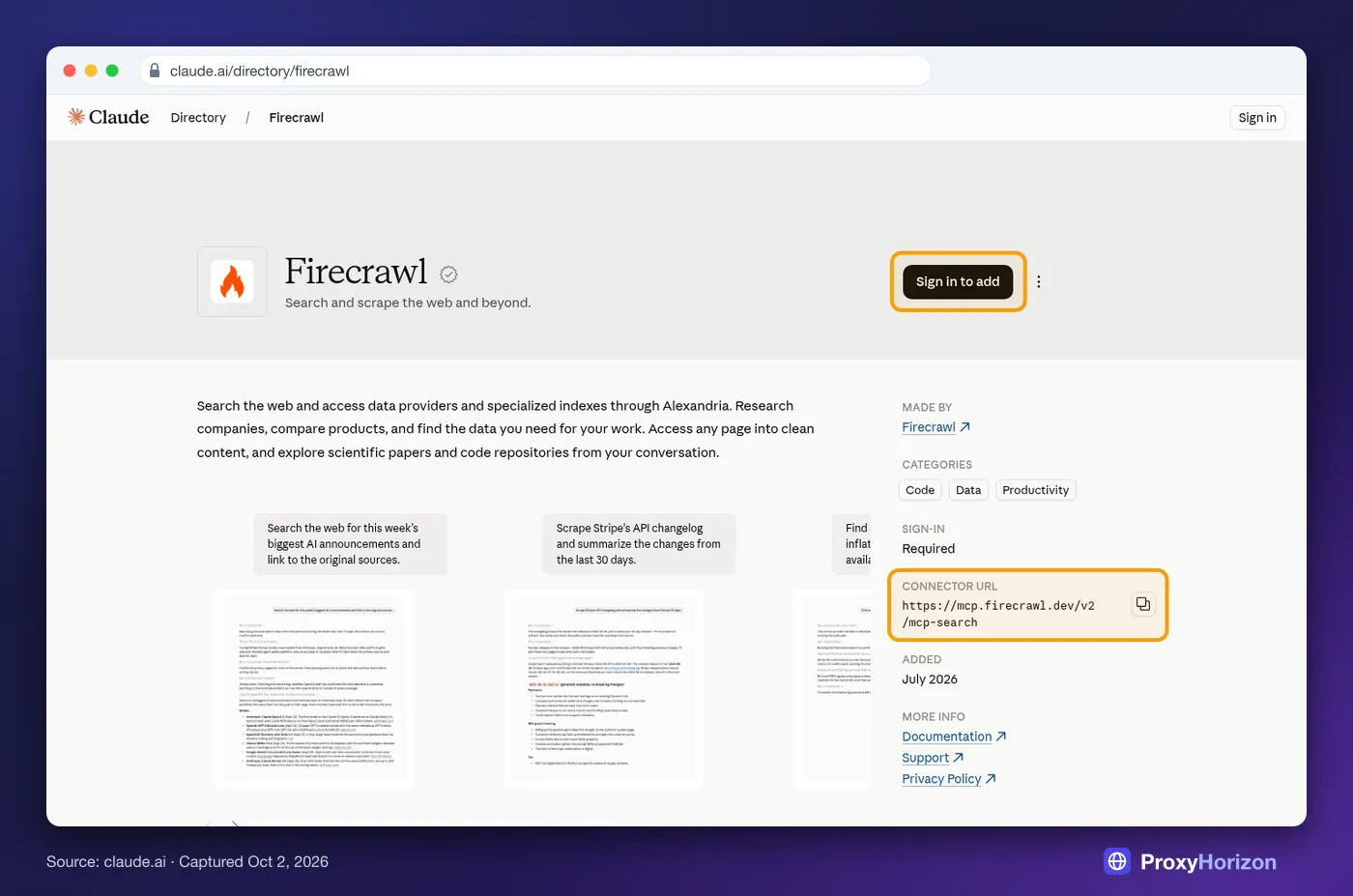Viewport: 1353px width, 896px height.
Task: Click the 'Required' sign-in value
Action: 929,548
